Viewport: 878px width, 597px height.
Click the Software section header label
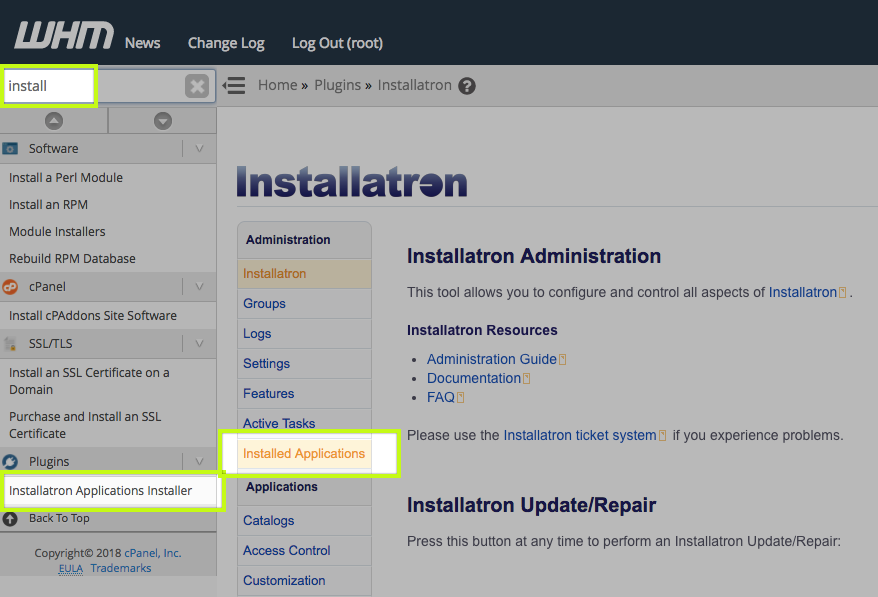54,148
